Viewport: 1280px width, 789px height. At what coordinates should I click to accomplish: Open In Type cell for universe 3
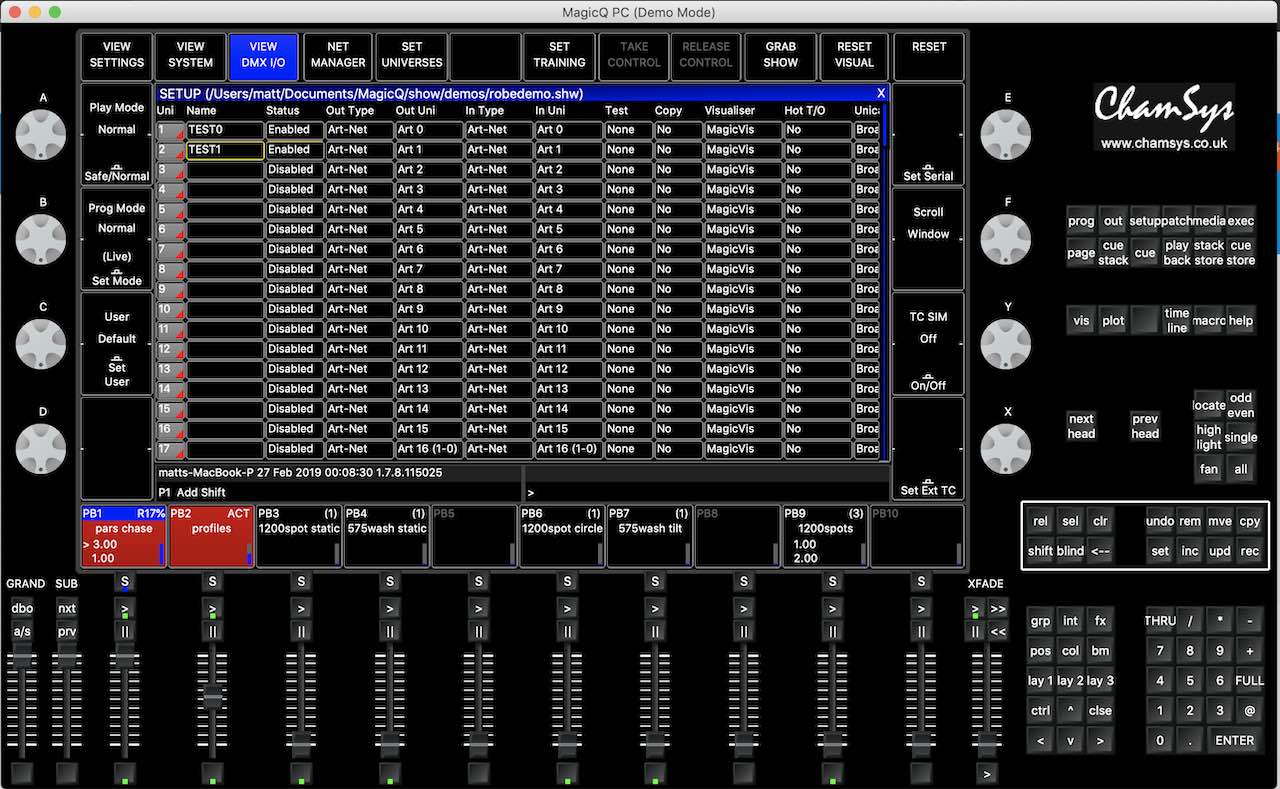tap(499, 170)
